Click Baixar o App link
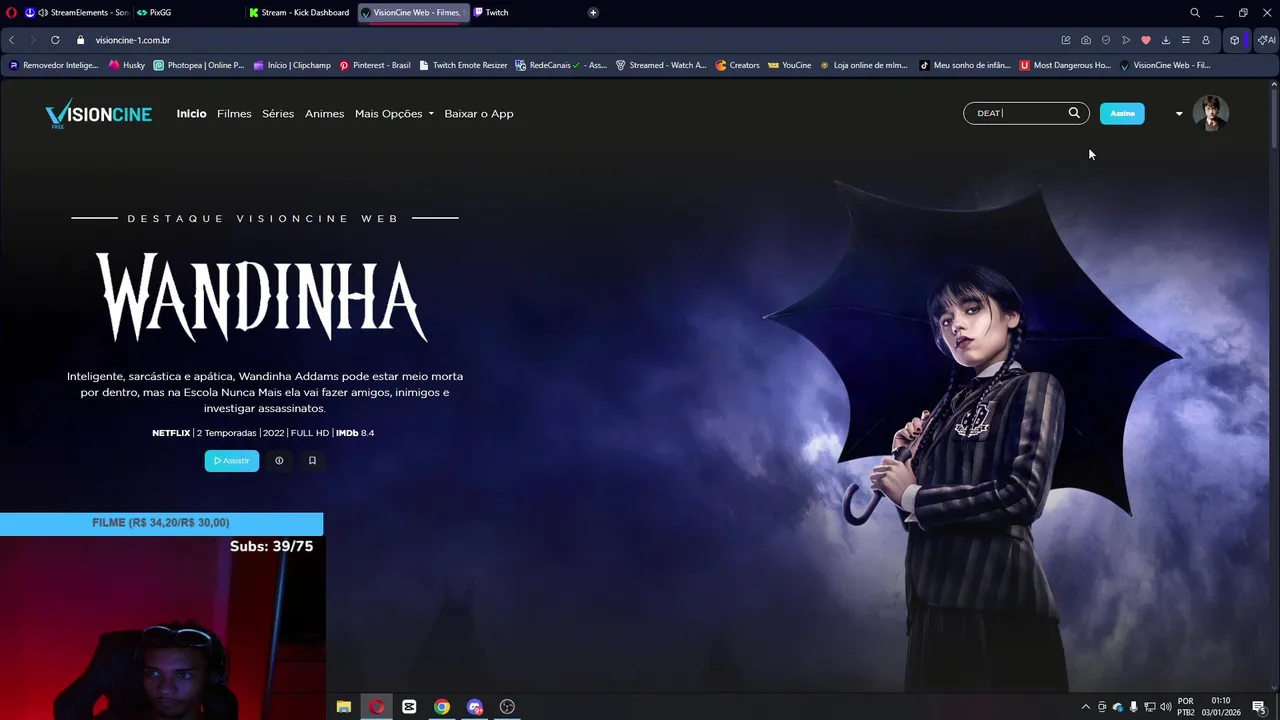Viewport: 1280px width, 720px height. click(479, 114)
